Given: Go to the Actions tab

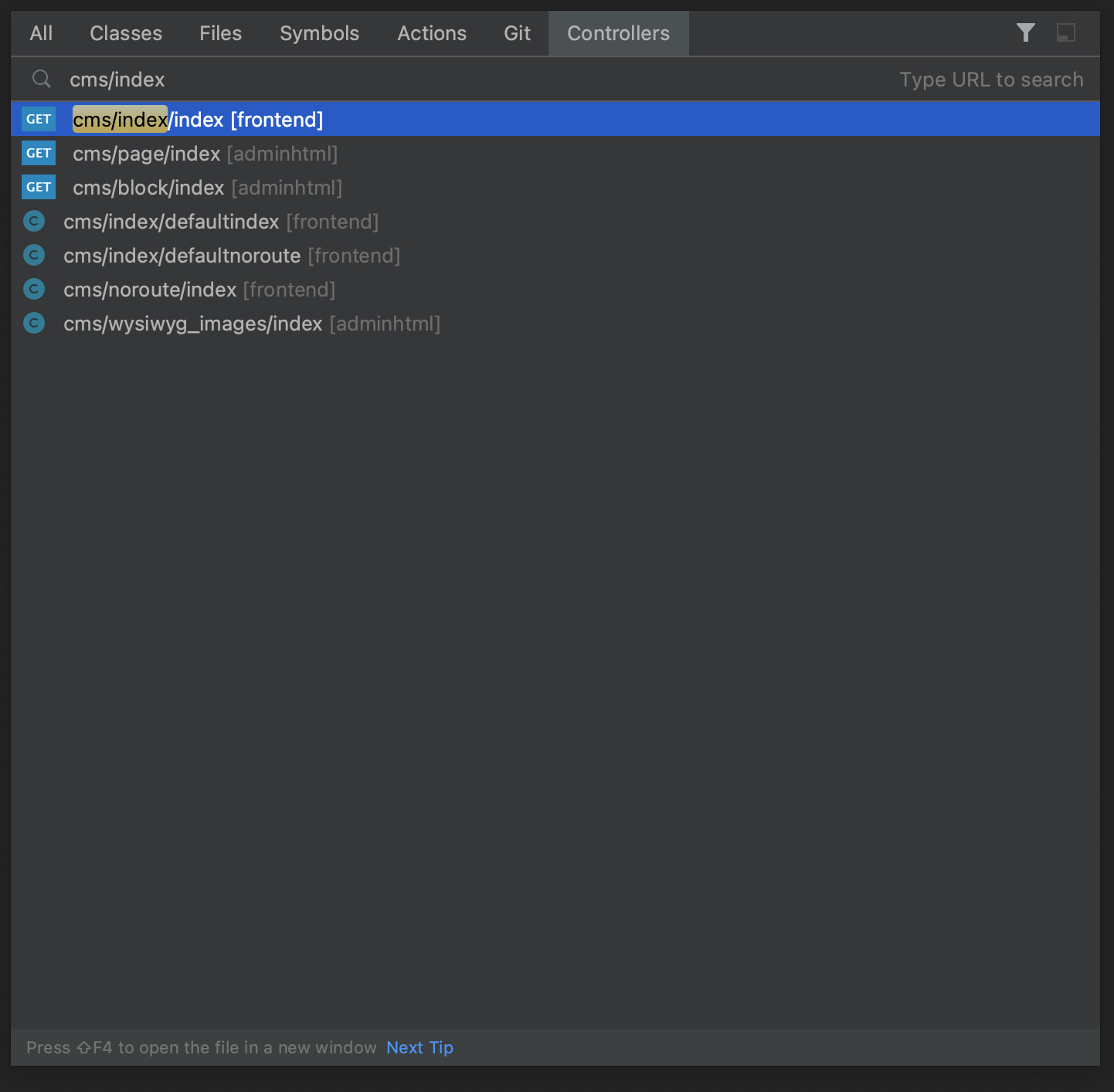Looking at the screenshot, I should (432, 33).
